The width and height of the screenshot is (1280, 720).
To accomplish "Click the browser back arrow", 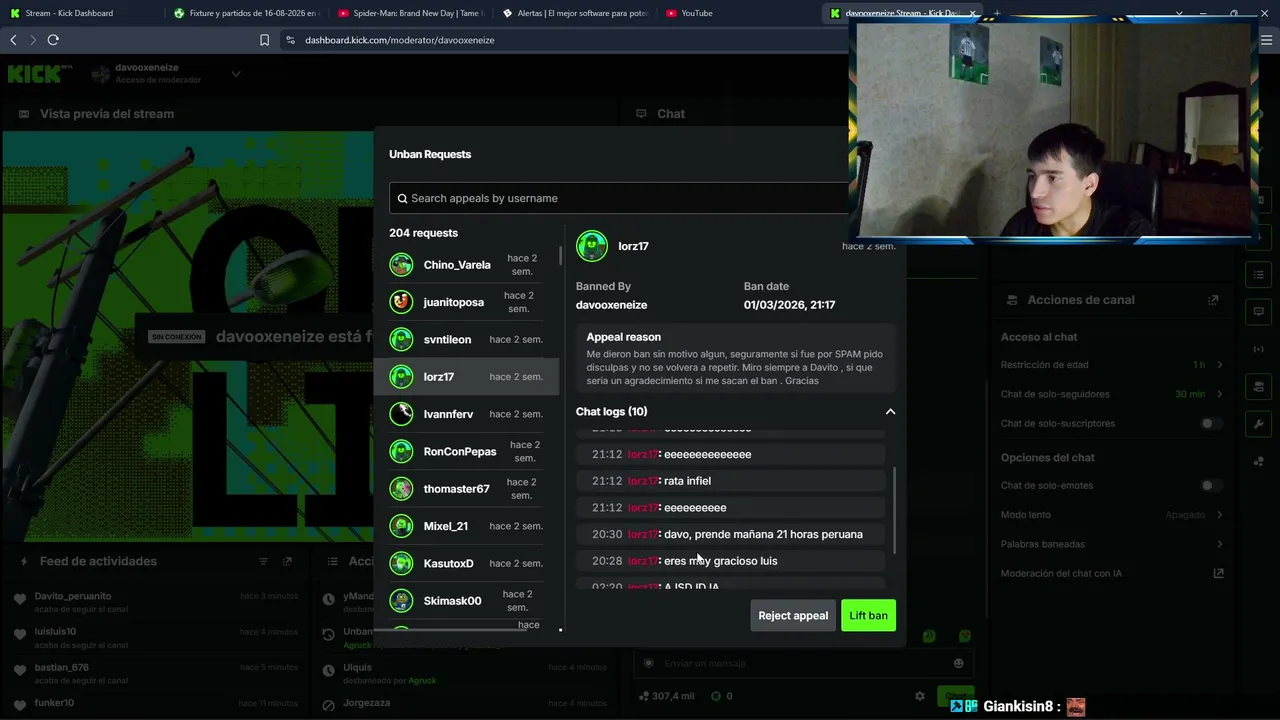I will [x=13, y=40].
